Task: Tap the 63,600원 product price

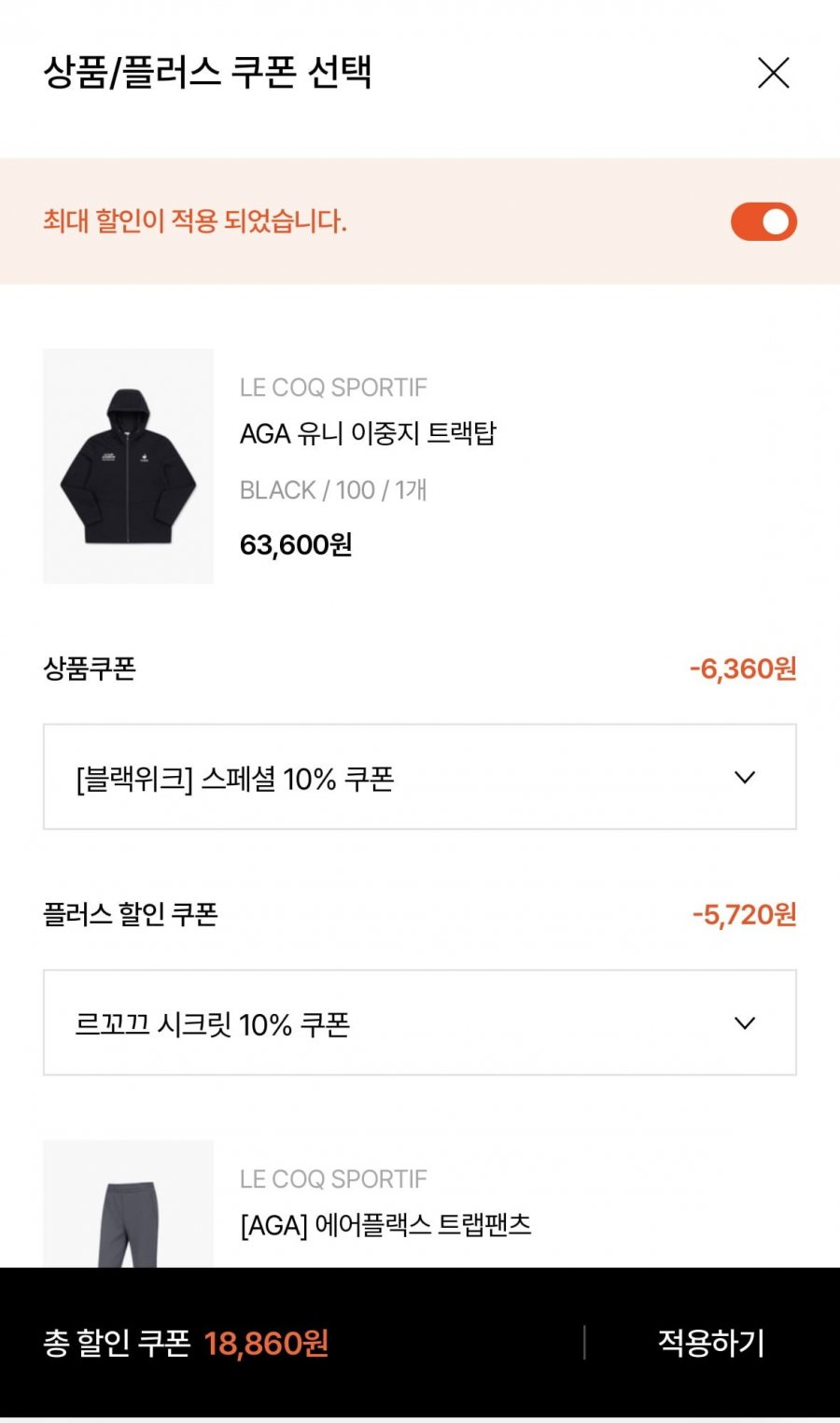Action: (296, 544)
